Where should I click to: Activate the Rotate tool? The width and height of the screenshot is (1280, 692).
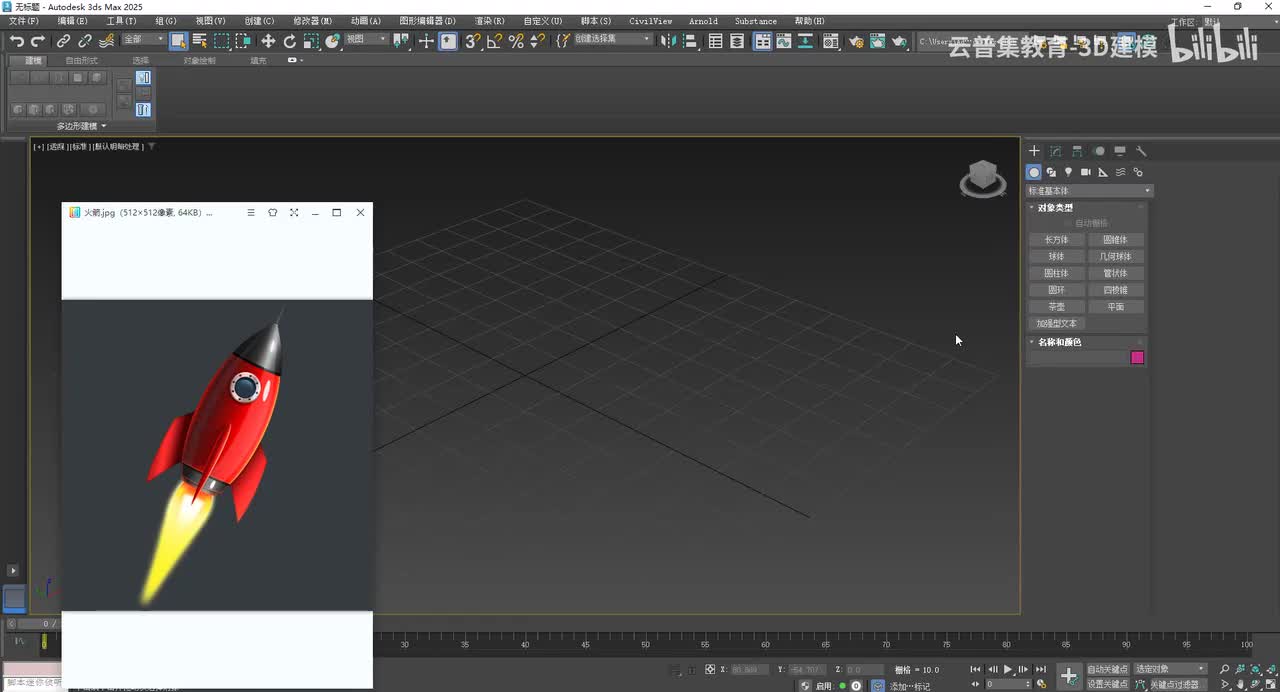point(290,41)
